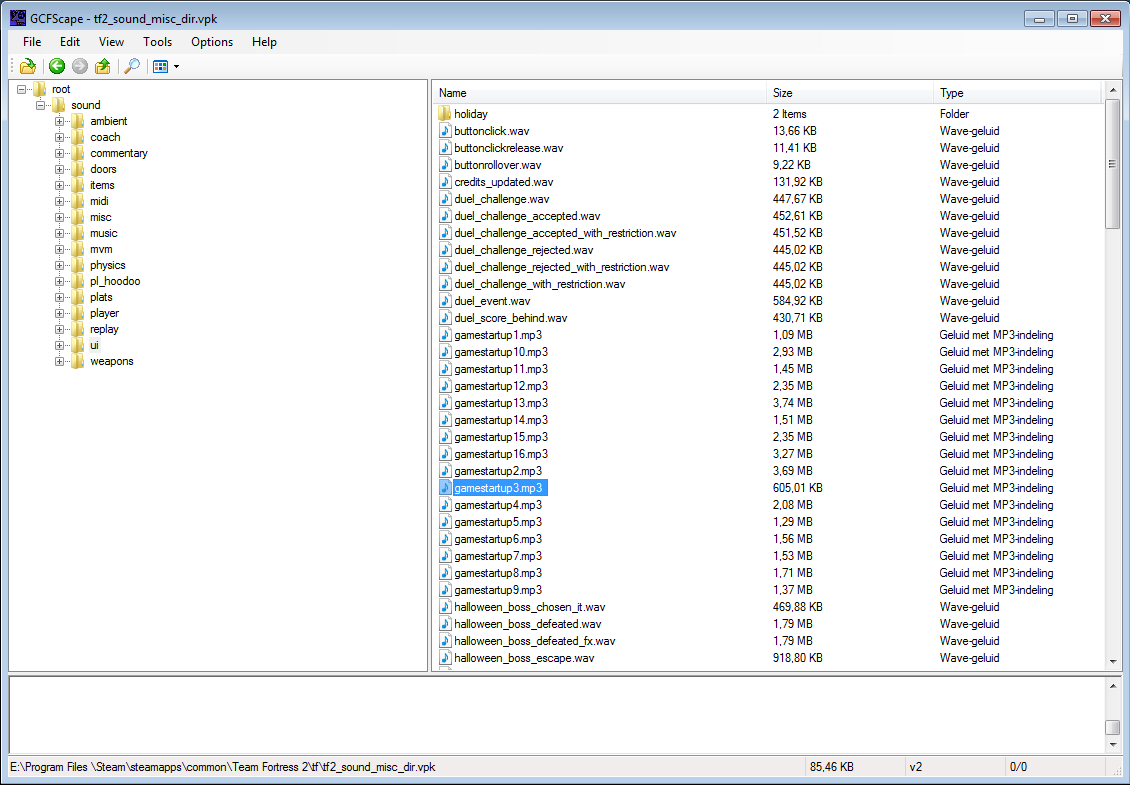Click the halloween_boss_defeated.wav file icon
Image resolution: width=1130 pixels, height=785 pixels.
(x=445, y=624)
